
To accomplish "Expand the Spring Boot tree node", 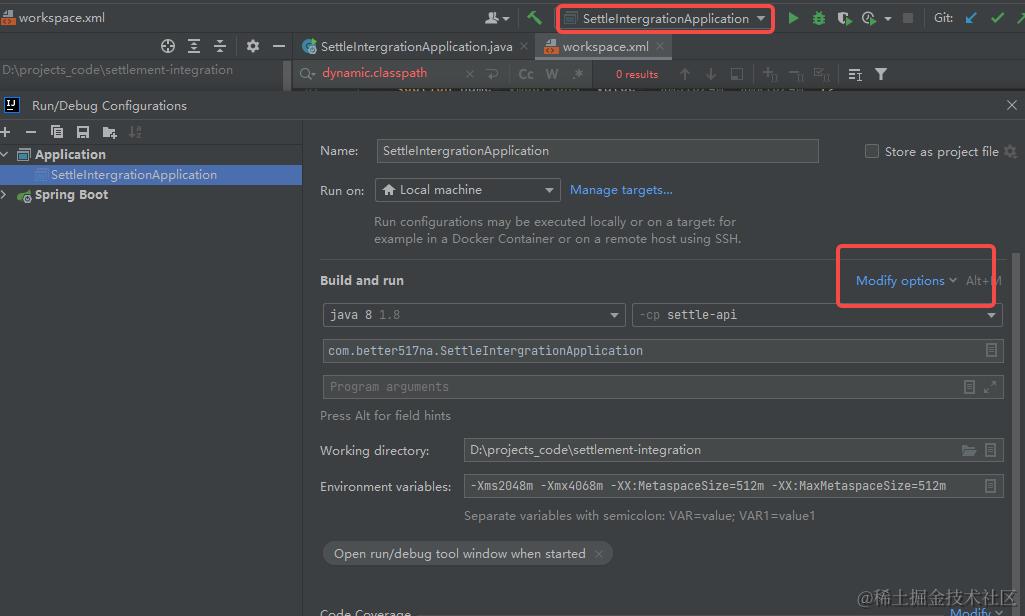I will (5, 194).
